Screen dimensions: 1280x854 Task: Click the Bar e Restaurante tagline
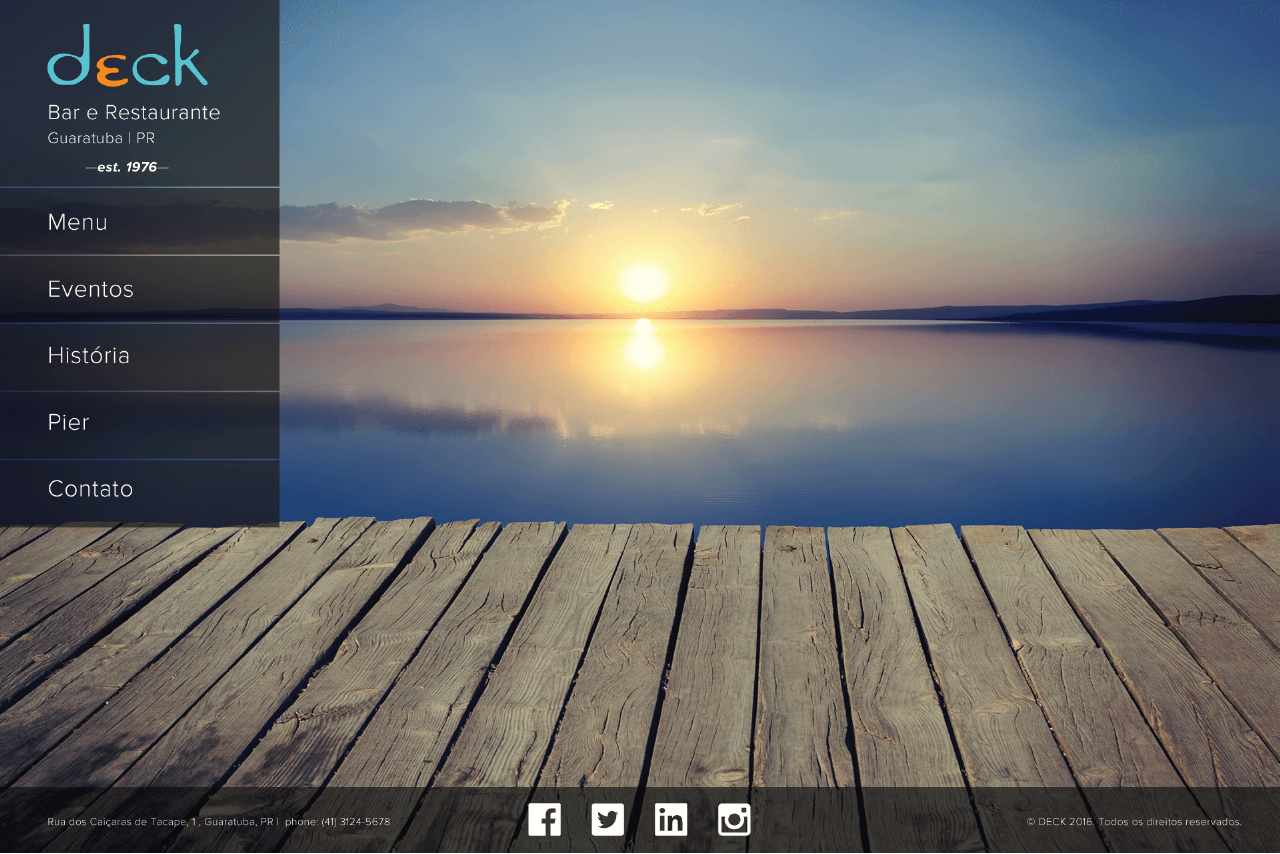click(134, 112)
